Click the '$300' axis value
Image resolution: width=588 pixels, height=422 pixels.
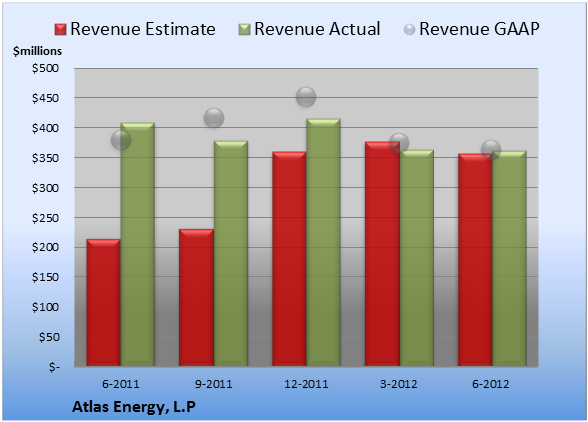(x=45, y=188)
